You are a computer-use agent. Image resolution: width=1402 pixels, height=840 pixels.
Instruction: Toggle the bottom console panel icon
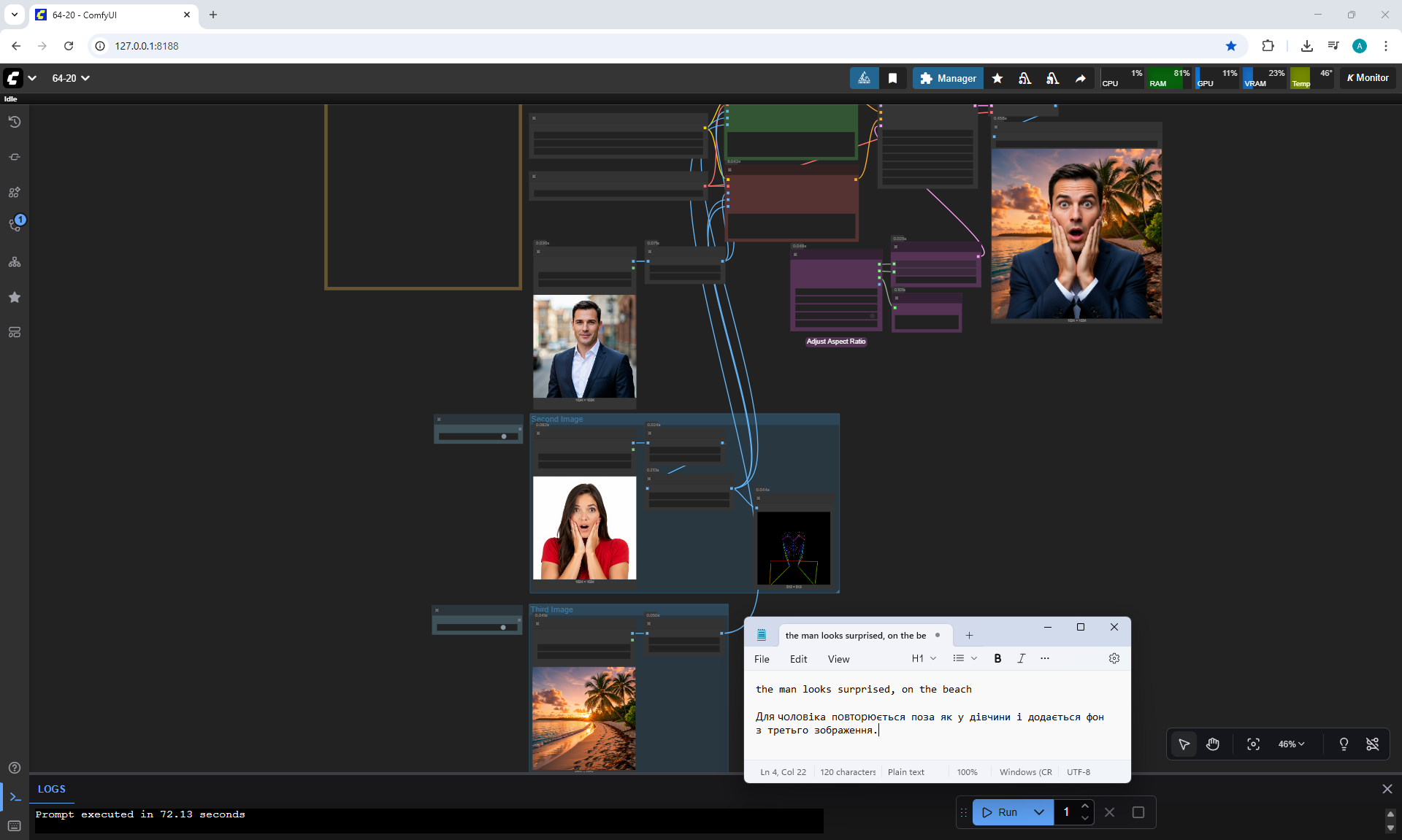click(x=15, y=797)
